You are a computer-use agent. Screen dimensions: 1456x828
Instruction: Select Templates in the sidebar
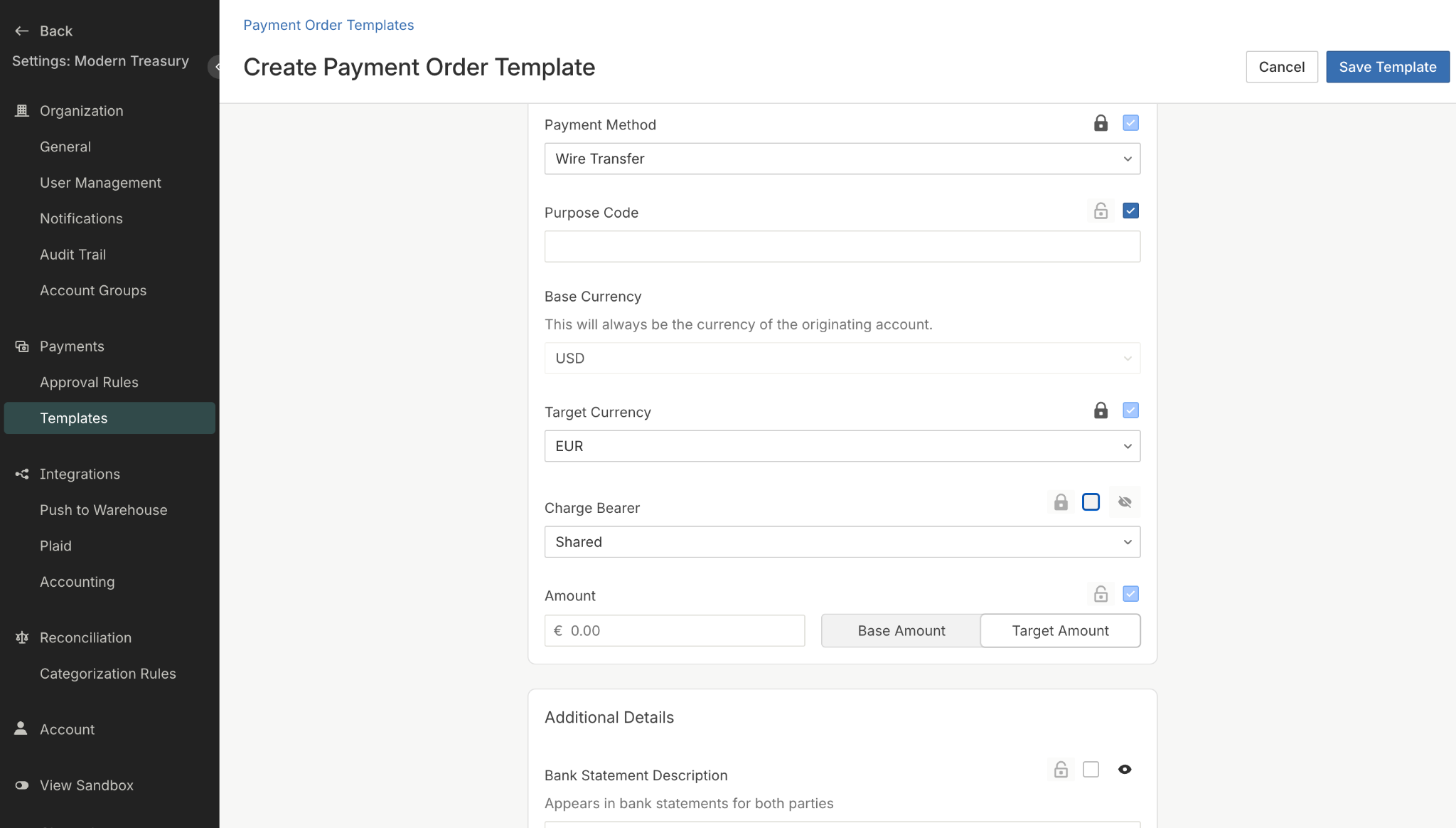point(109,418)
